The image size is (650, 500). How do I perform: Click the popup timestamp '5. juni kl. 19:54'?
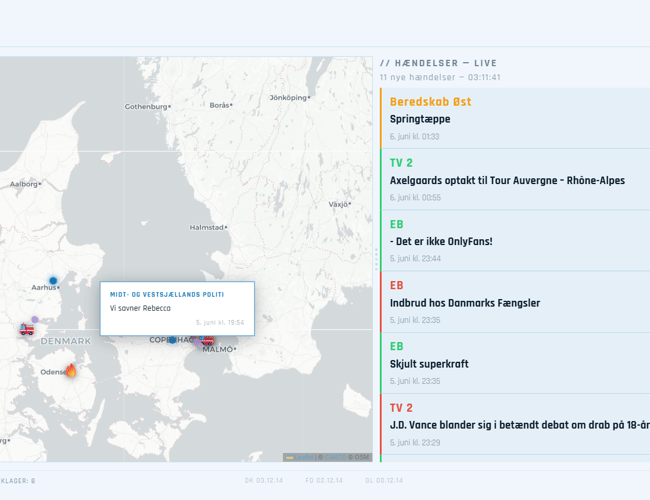click(x=220, y=322)
